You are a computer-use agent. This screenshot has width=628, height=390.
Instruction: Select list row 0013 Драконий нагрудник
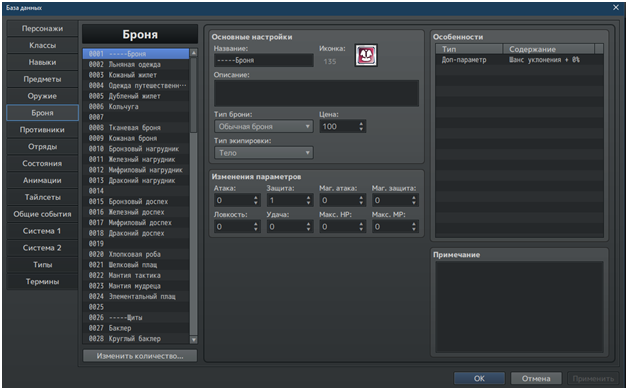pos(136,180)
